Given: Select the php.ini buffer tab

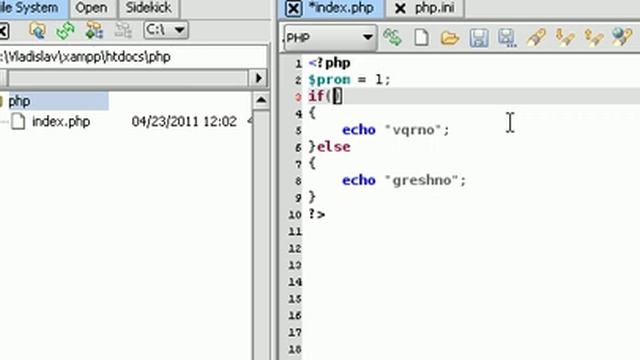Looking at the screenshot, I should [x=434, y=8].
